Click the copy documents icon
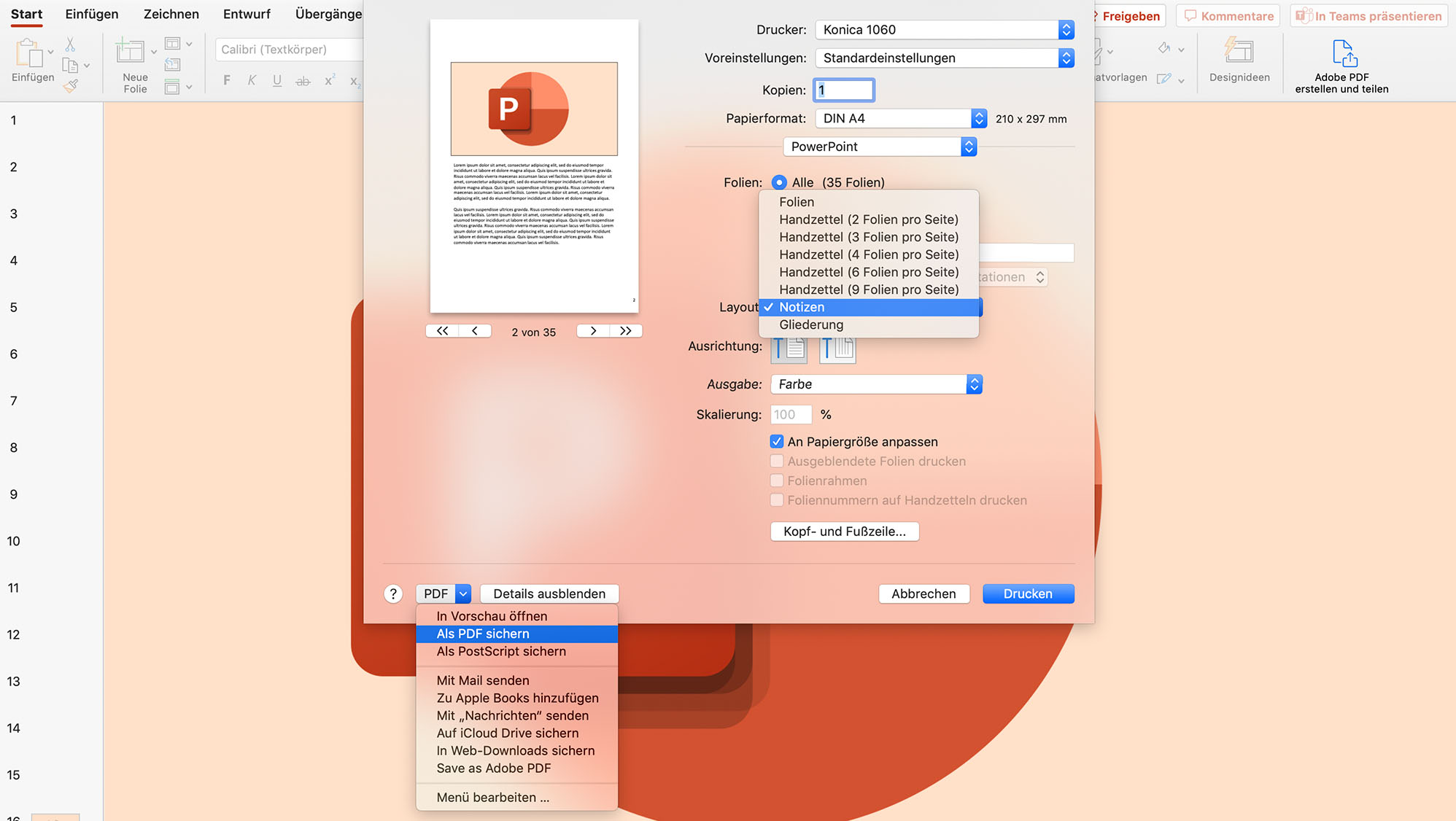Viewport: 1456px width, 821px height. pyautogui.click(x=70, y=66)
